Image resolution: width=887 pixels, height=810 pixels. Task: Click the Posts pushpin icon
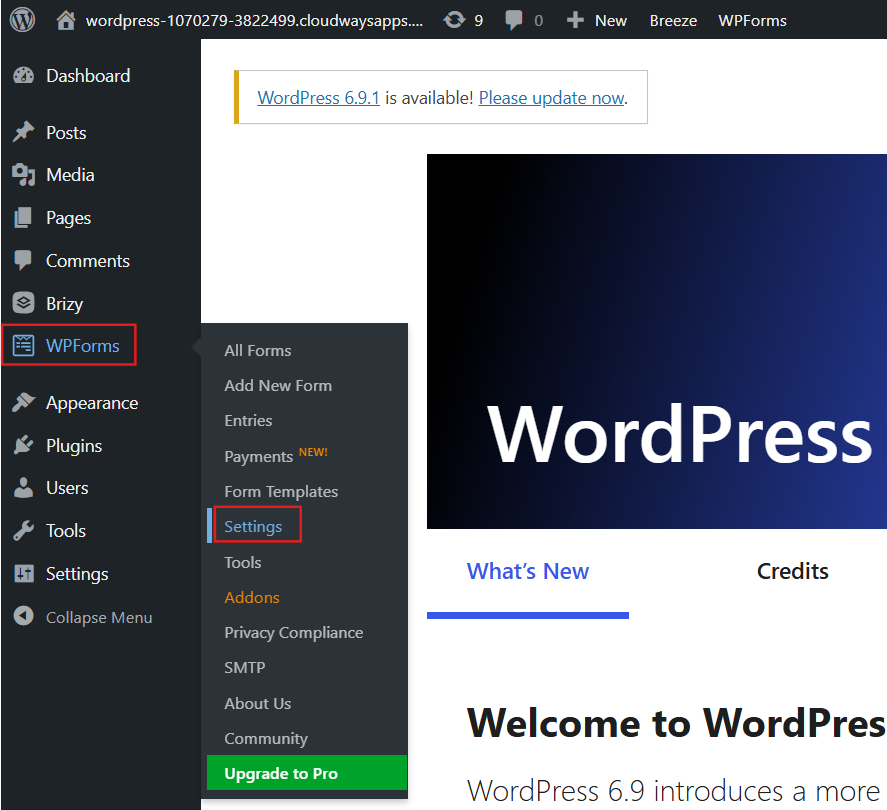[24, 132]
